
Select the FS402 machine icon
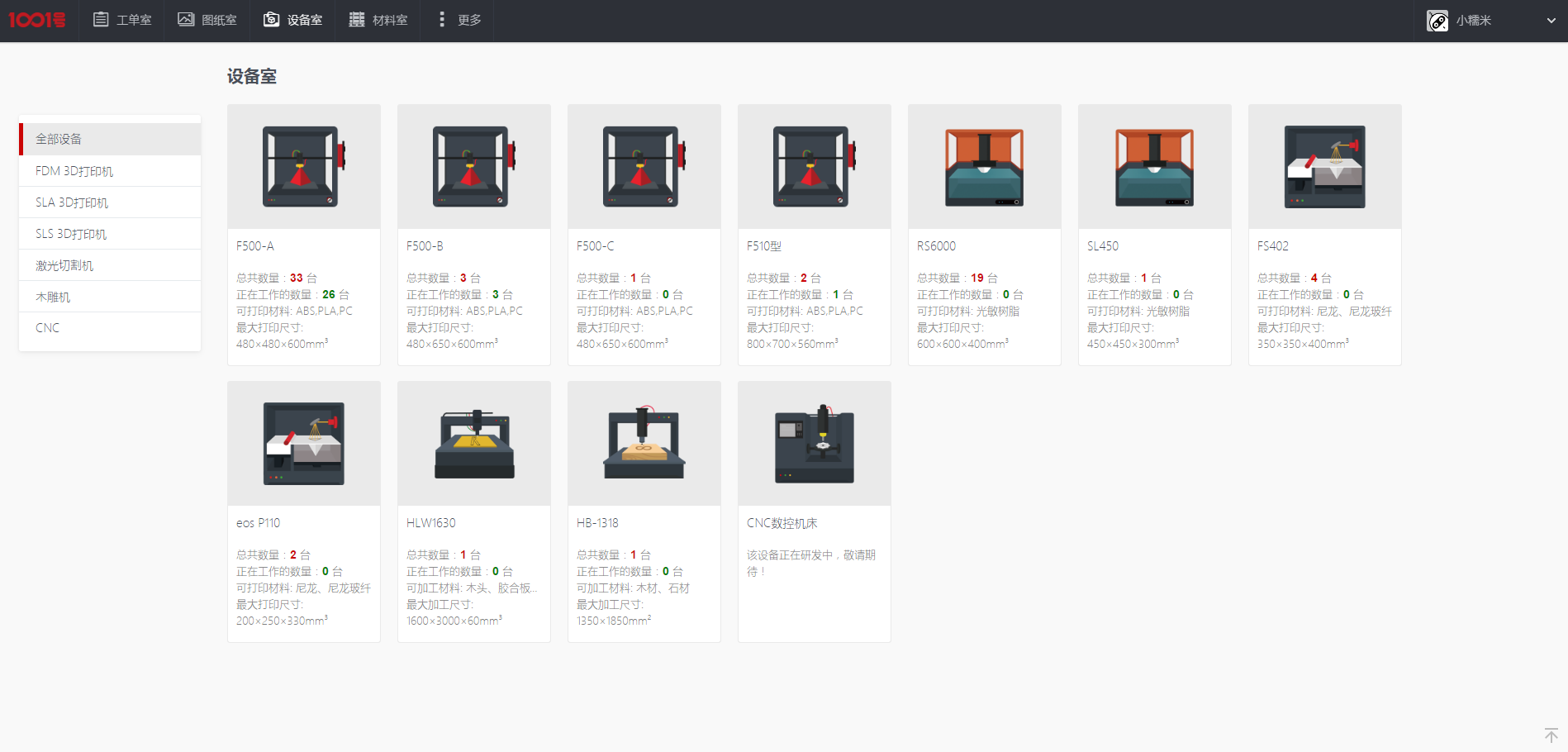[x=1324, y=166]
